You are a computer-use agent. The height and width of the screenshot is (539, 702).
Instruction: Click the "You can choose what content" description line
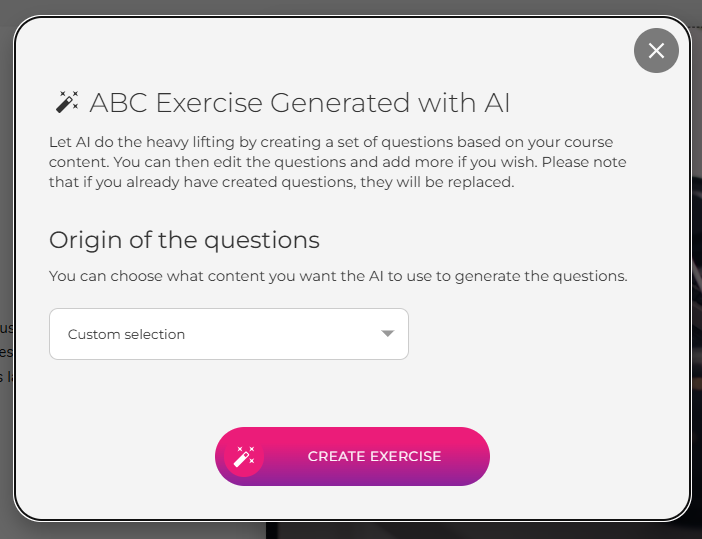338,276
